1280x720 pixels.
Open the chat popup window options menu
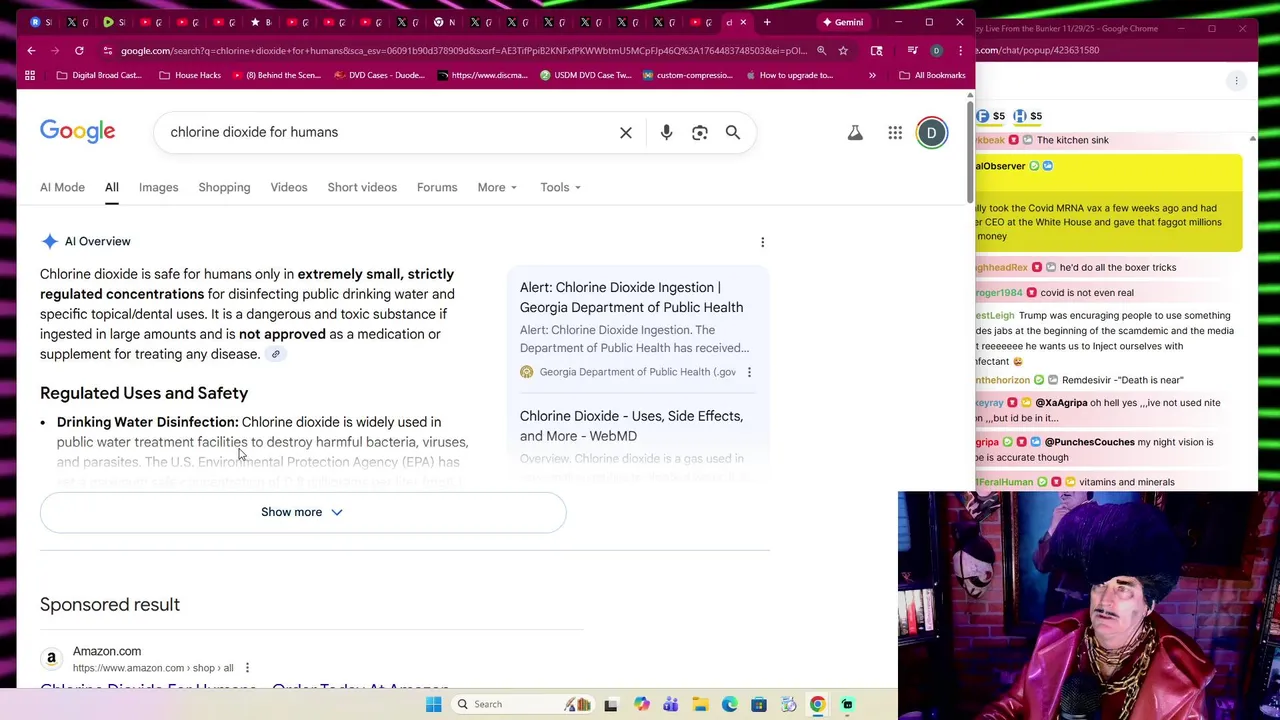[1236, 81]
